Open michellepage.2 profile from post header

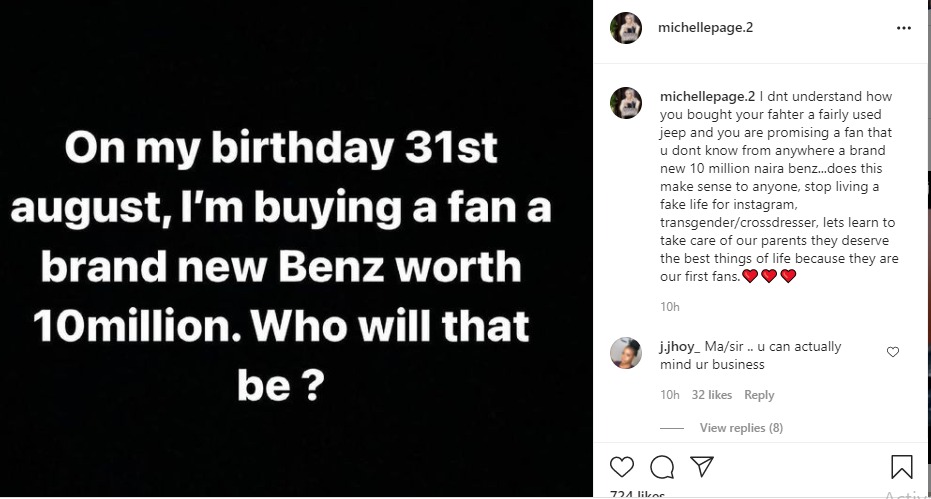705,28
